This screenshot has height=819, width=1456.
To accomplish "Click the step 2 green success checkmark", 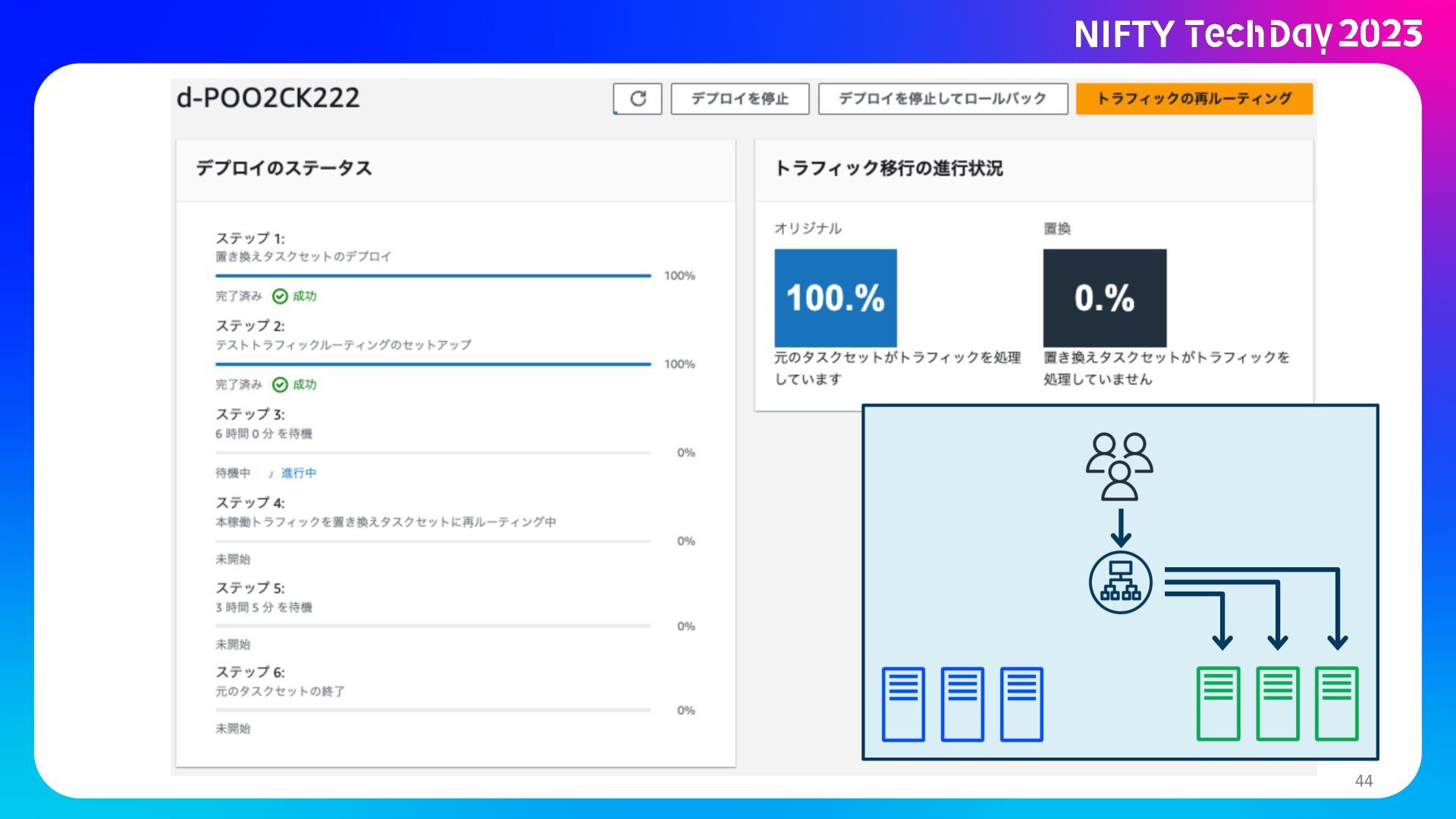I will [280, 385].
